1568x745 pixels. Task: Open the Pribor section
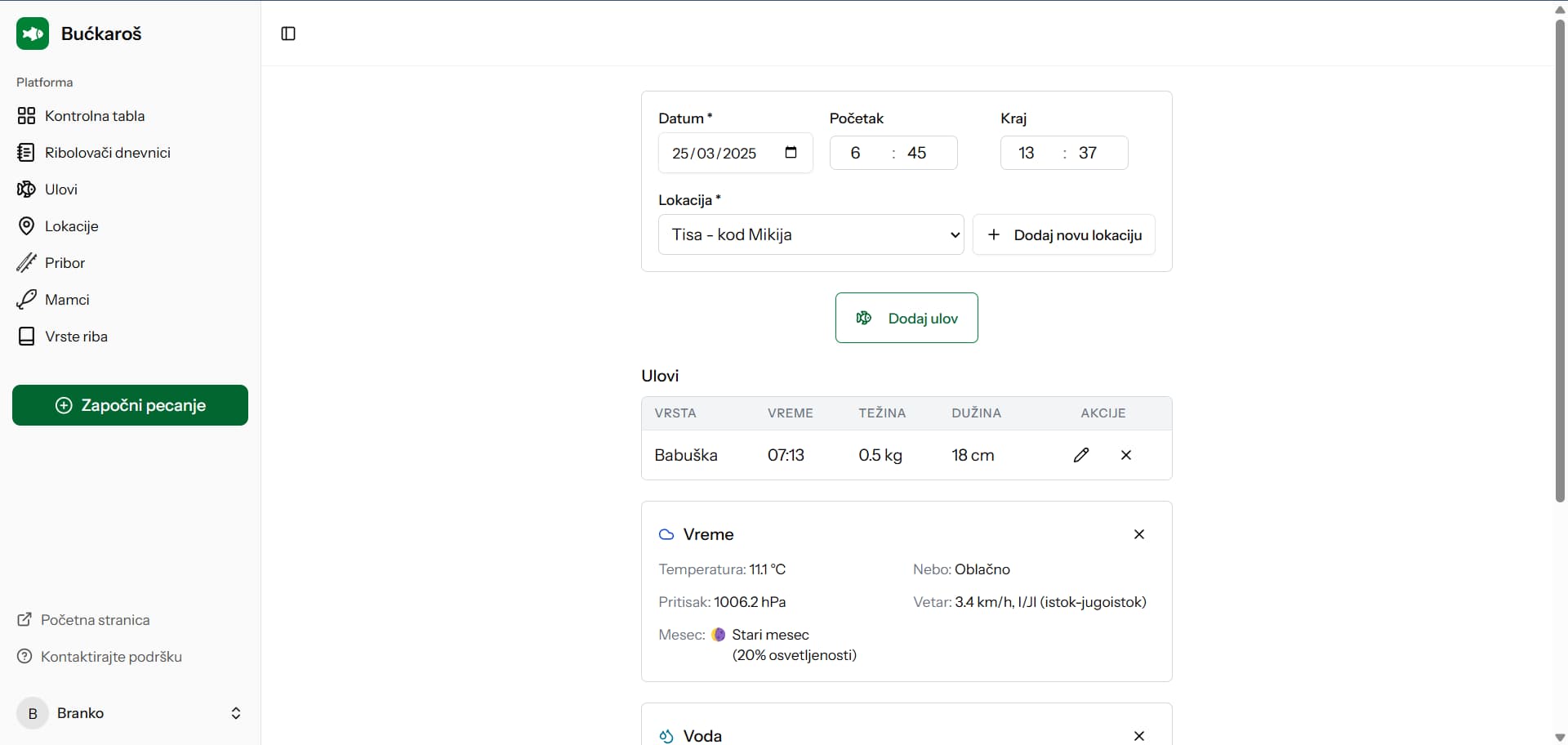click(65, 263)
